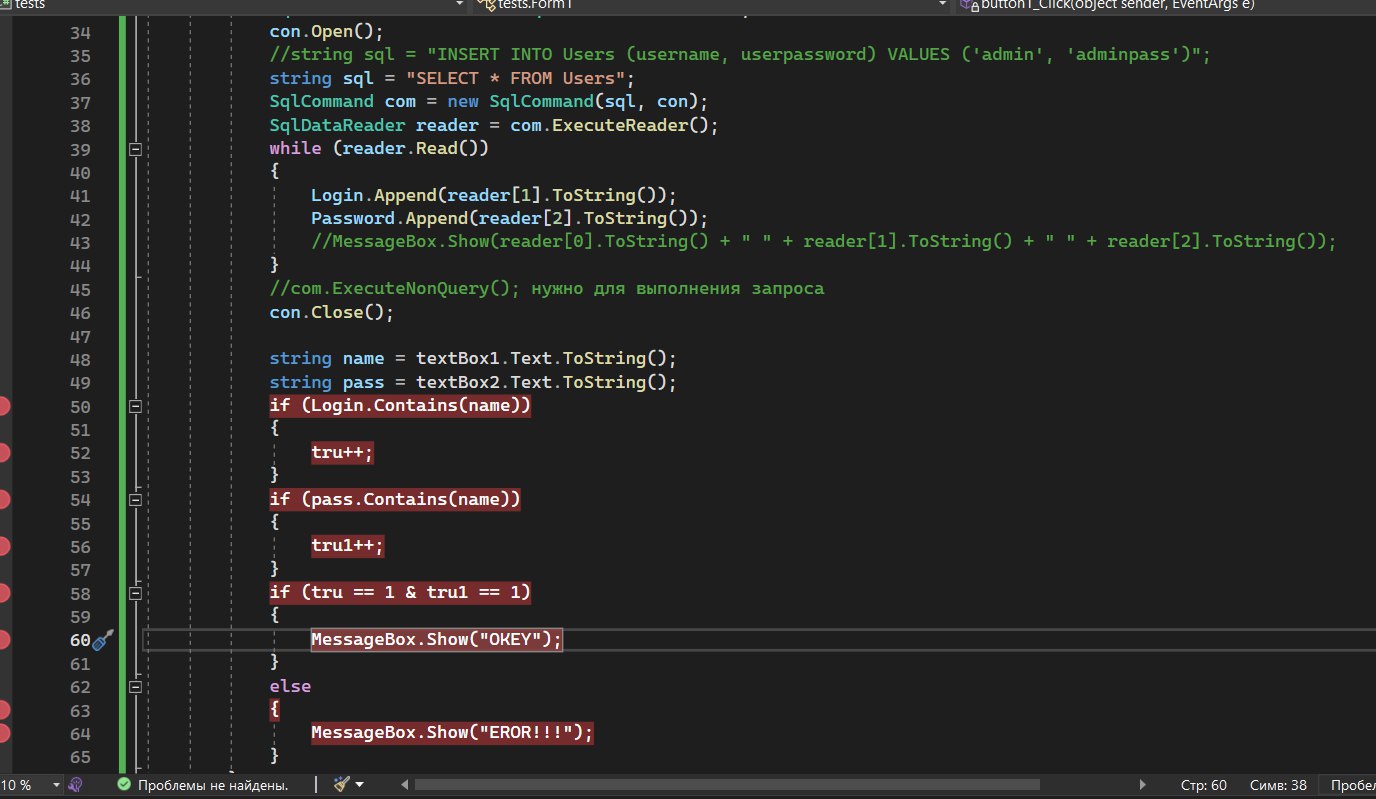
Task: Open the IntelliCode brain icon in status bar
Action: (x=76, y=785)
